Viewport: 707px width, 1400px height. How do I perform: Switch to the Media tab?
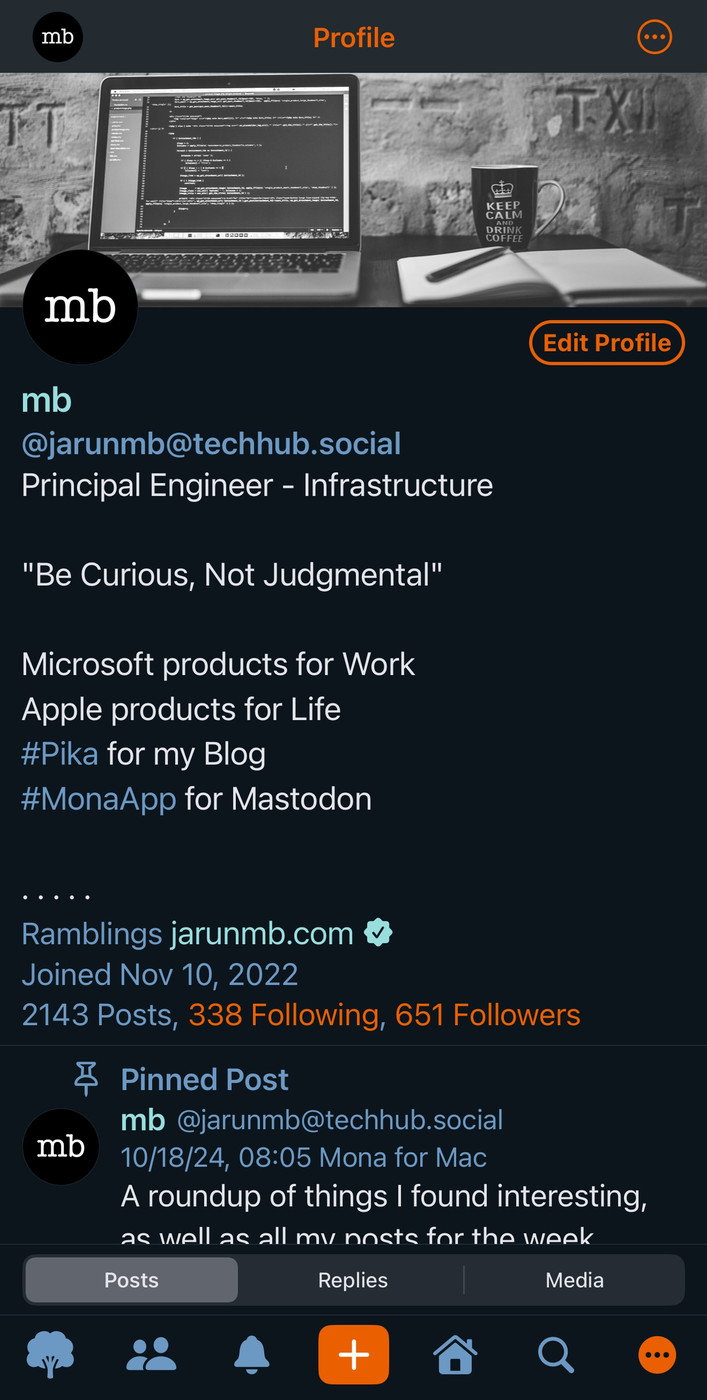pos(574,1280)
